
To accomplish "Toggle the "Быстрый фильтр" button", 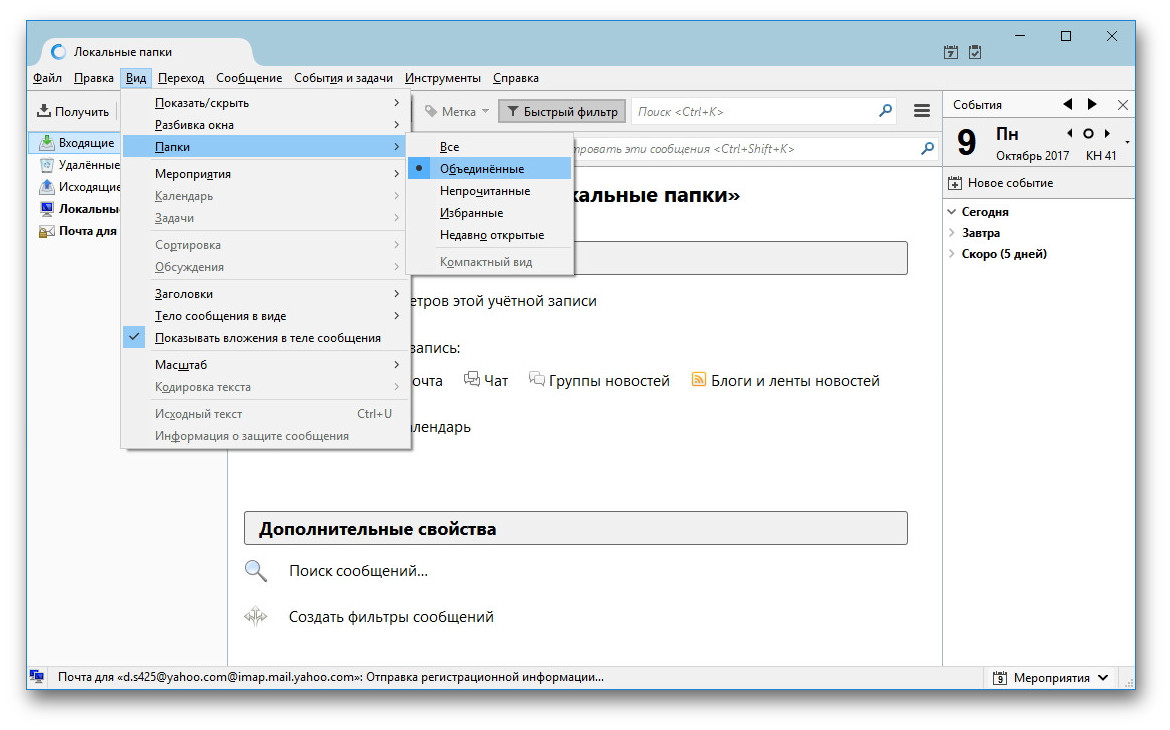I will point(562,112).
